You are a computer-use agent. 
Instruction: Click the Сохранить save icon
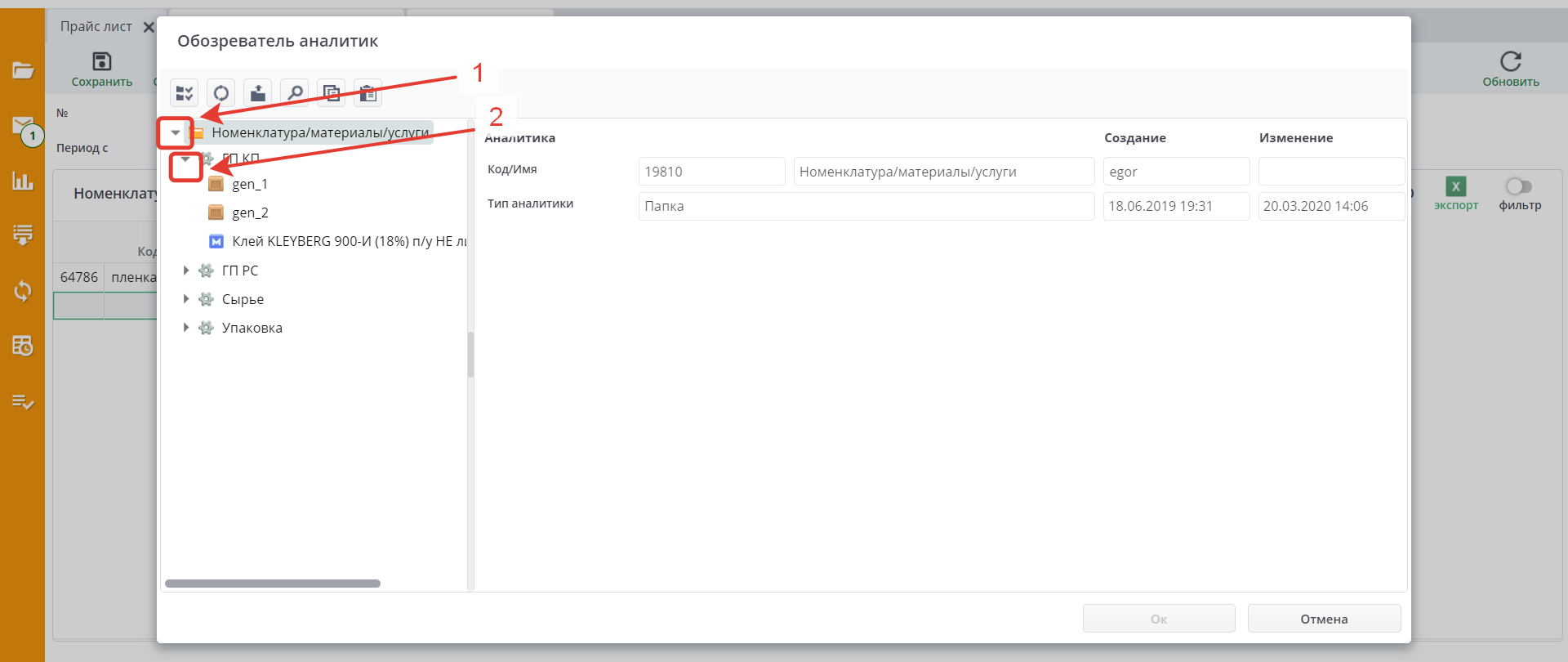pos(102,61)
